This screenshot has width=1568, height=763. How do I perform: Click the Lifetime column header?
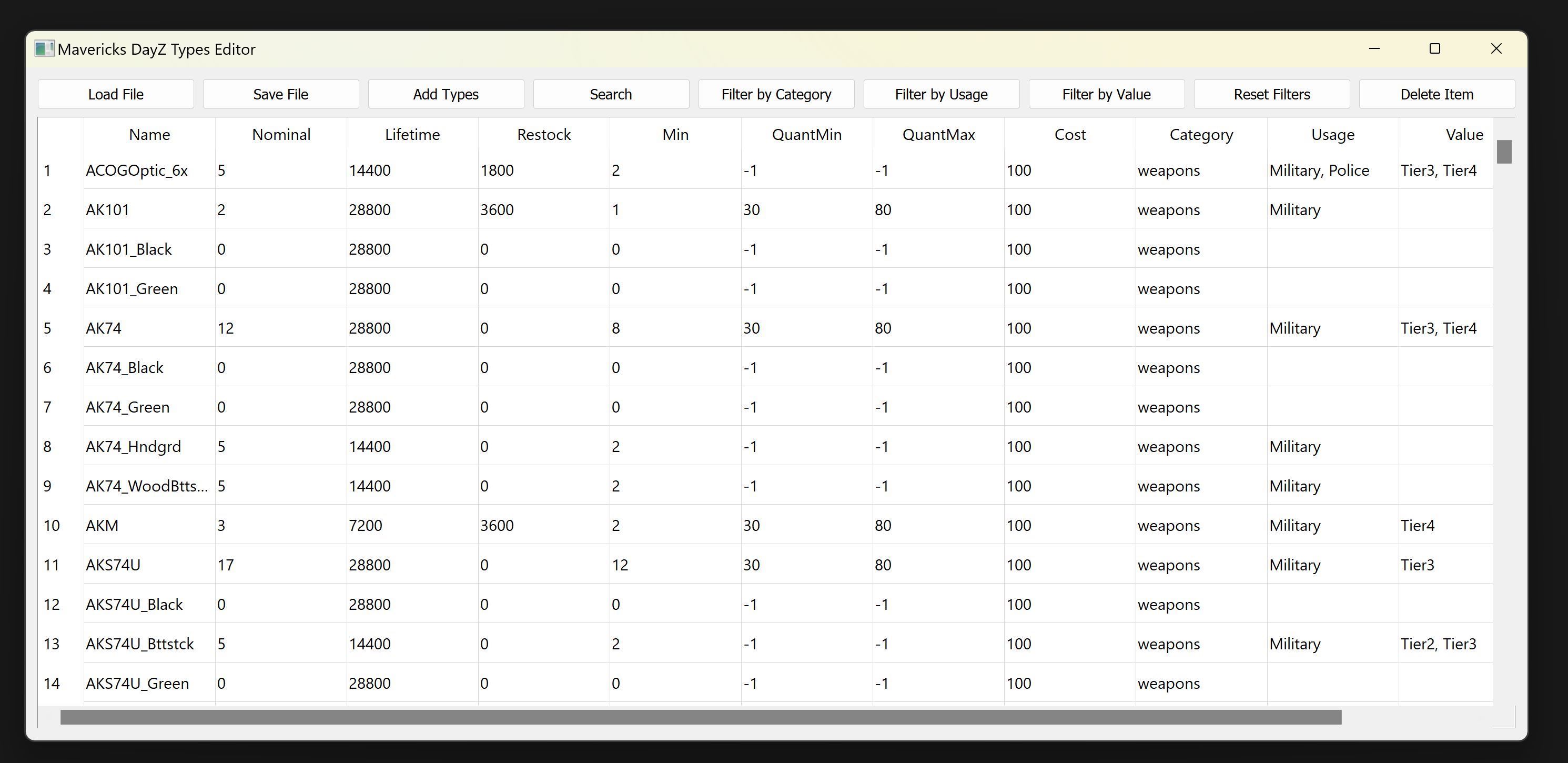click(413, 135)
